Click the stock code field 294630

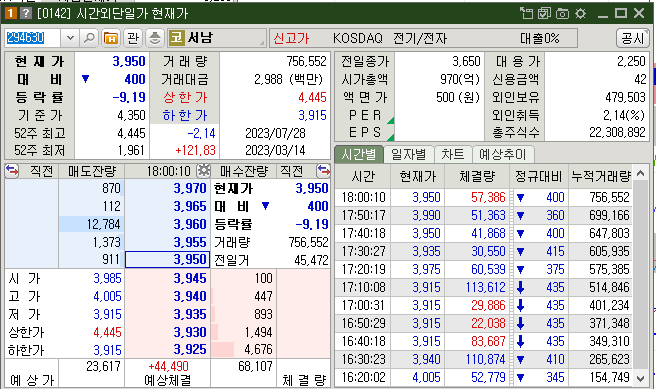point(33,38)
